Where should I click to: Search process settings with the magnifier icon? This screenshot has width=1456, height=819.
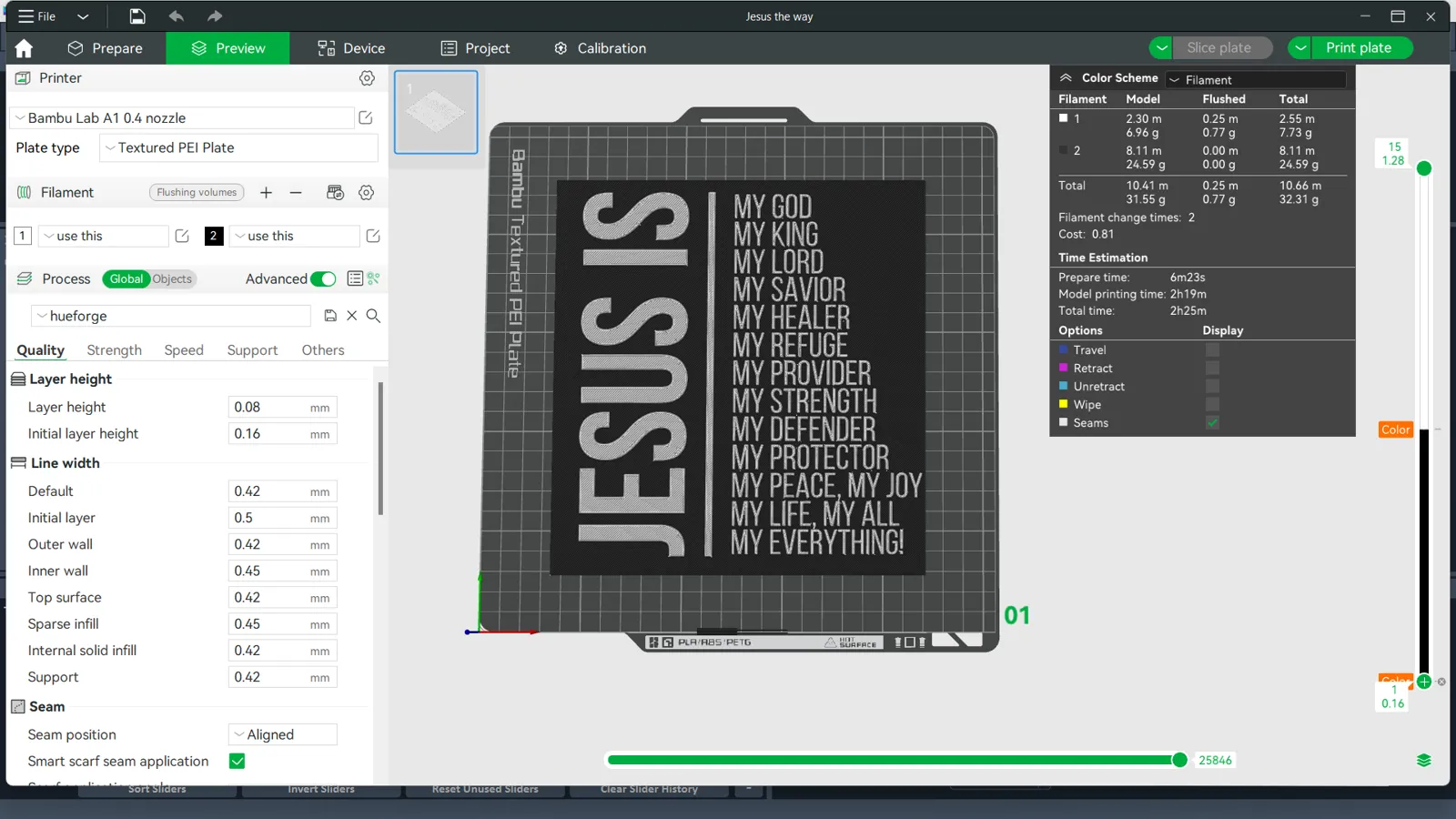click(373, 316)
